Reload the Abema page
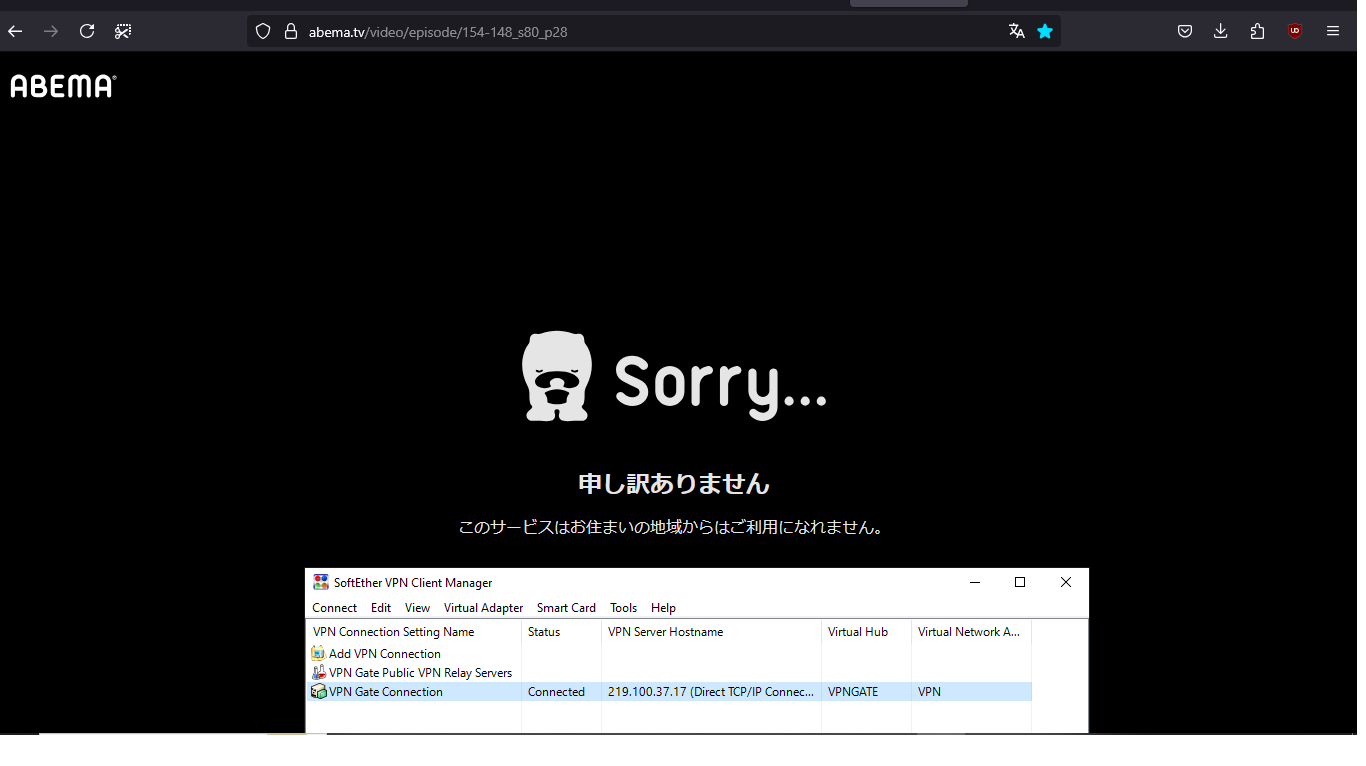 87,31
